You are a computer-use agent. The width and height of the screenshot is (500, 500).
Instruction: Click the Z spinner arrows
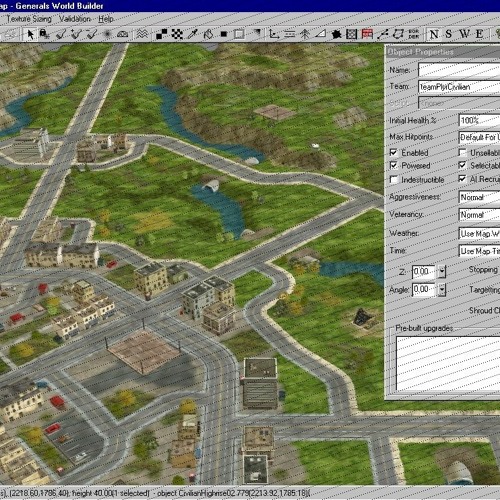coord(442,271)
